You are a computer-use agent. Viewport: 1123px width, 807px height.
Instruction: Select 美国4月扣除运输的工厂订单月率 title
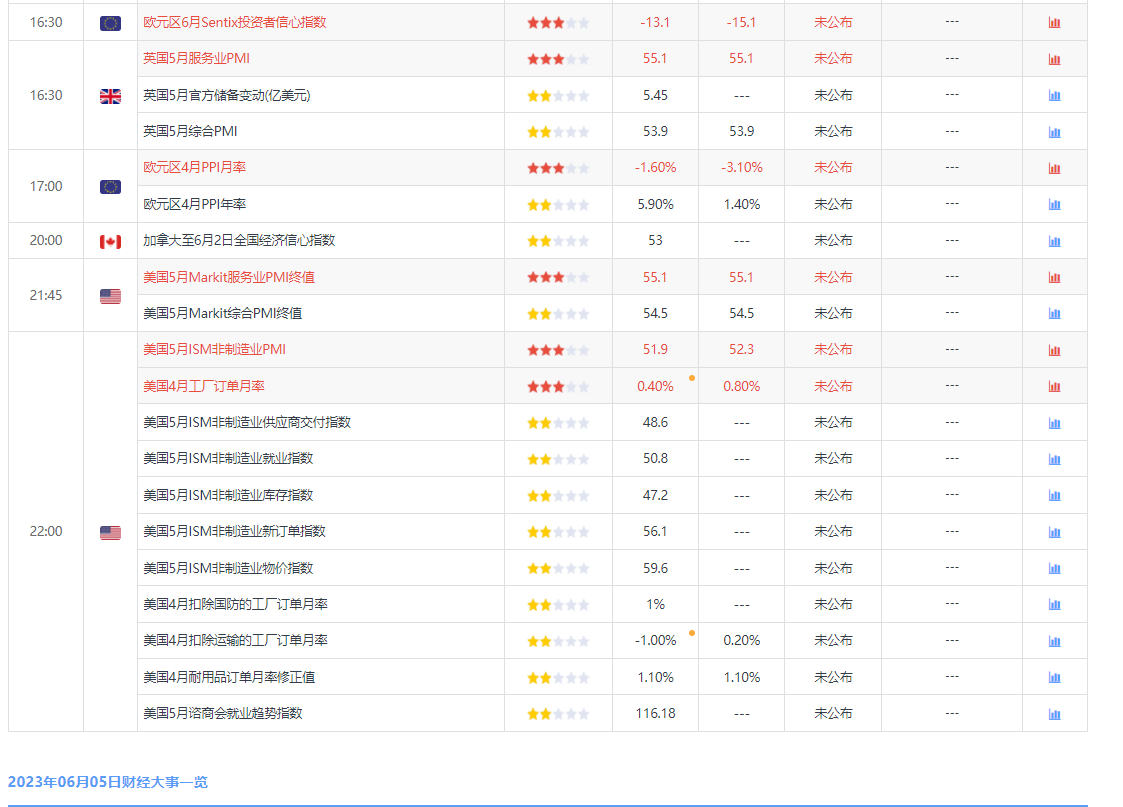pos(236,639)
